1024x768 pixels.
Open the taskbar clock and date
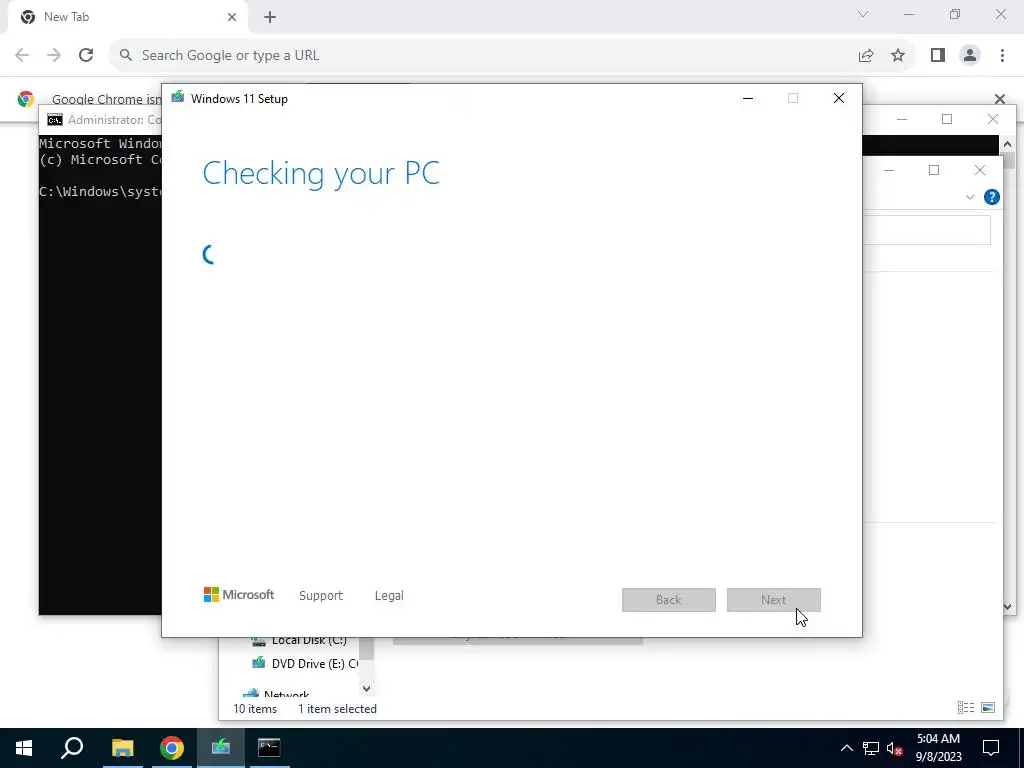pos(938,748)
